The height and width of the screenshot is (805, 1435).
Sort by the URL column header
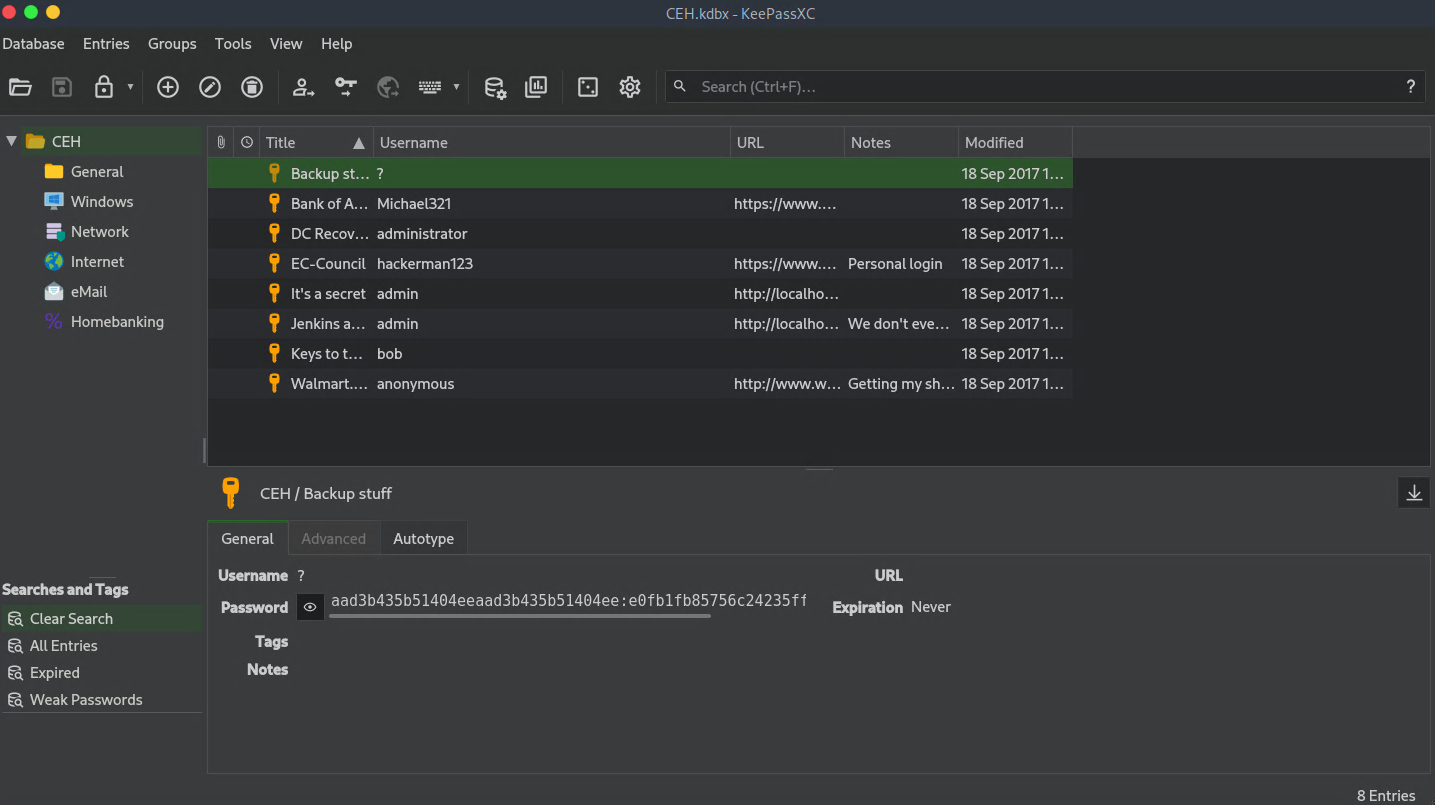[x=787, y=143]
